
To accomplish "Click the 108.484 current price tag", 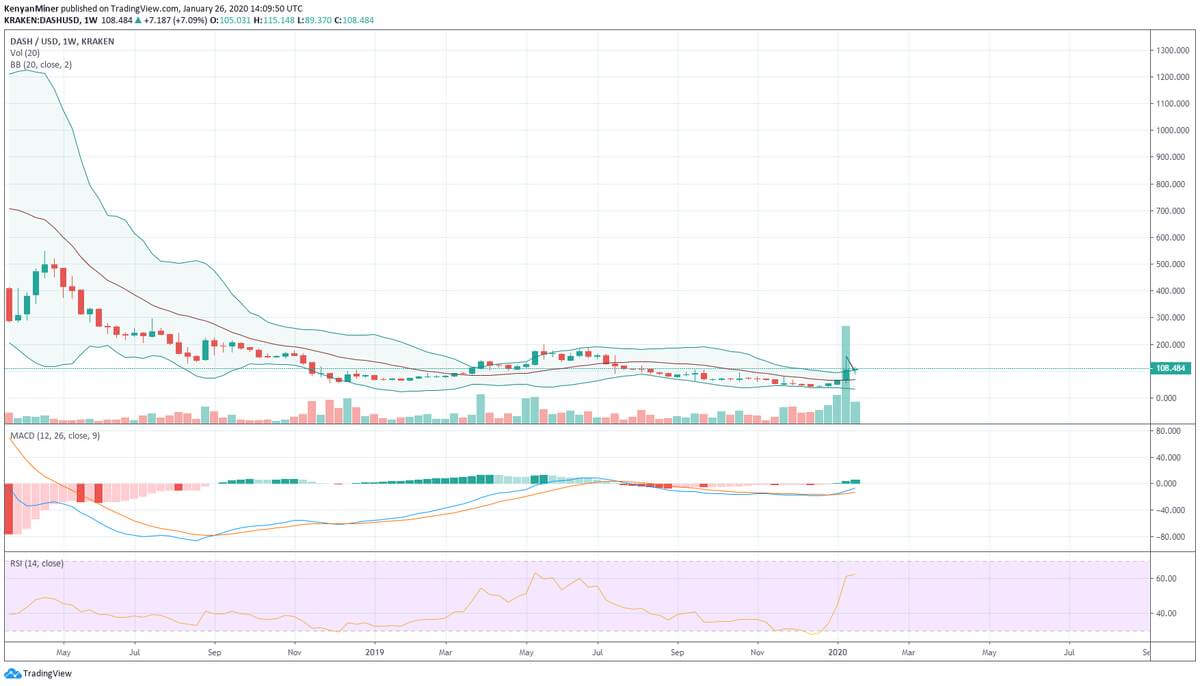I will (x=1172, y=369).
